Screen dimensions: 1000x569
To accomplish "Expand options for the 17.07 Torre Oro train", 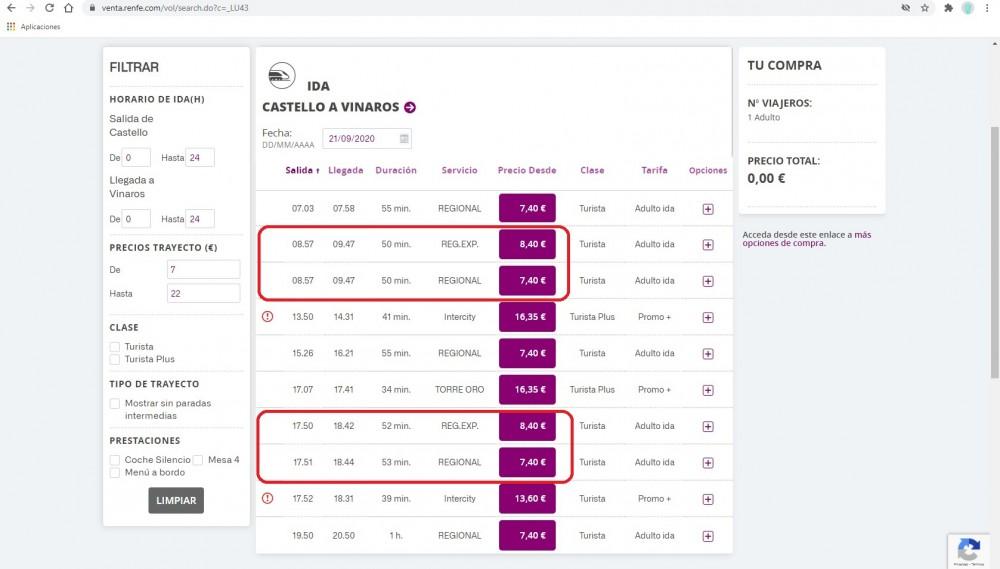I will point(708,390).
